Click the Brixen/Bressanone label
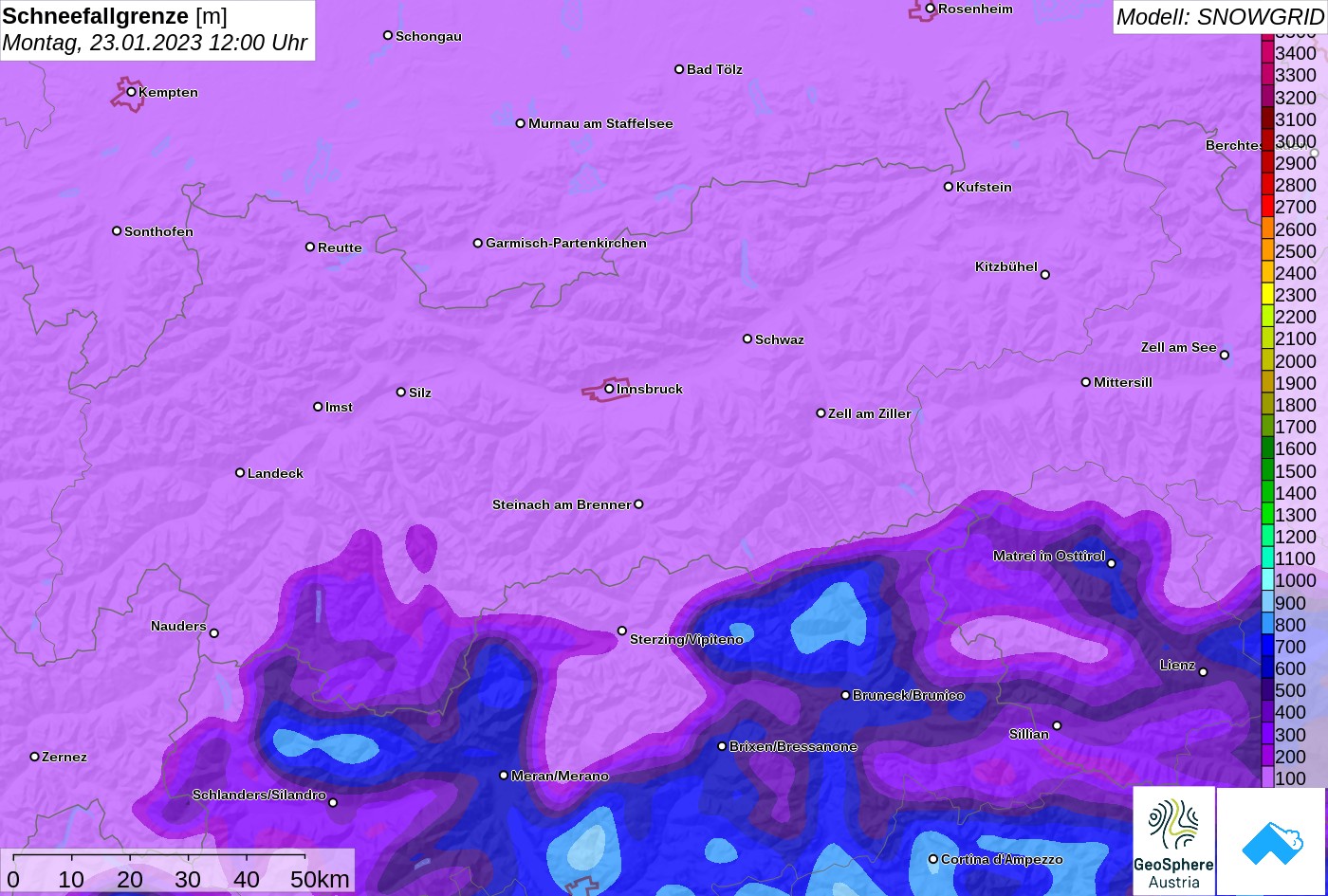The height and width of the screenshot is (896, 1328). 793,746
